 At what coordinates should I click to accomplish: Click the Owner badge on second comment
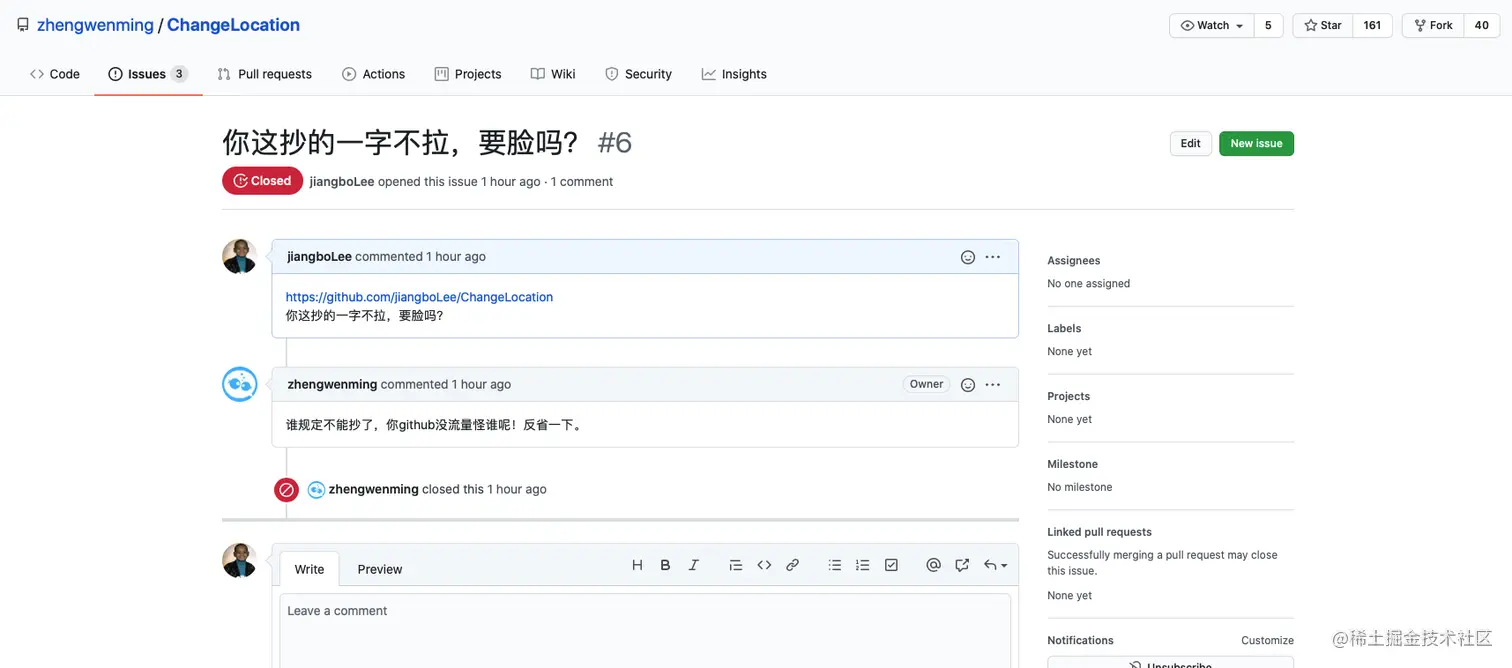pyautogui.click(x=926, y=384)
